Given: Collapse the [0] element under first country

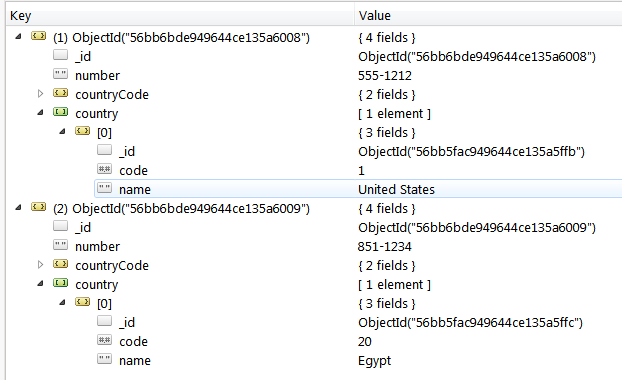Looking at the screenshot, I should [62, 132].
